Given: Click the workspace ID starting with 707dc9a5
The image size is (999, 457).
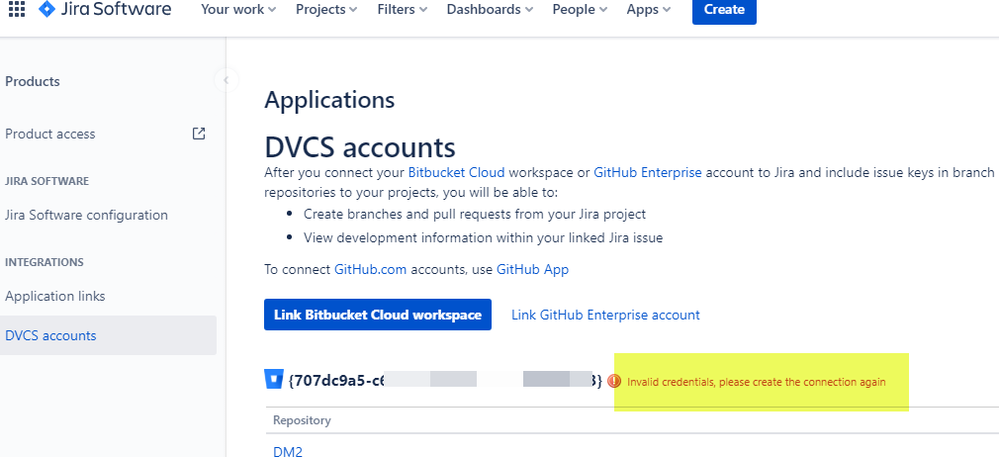Looking at the screenshot, I should coord(445,381).
